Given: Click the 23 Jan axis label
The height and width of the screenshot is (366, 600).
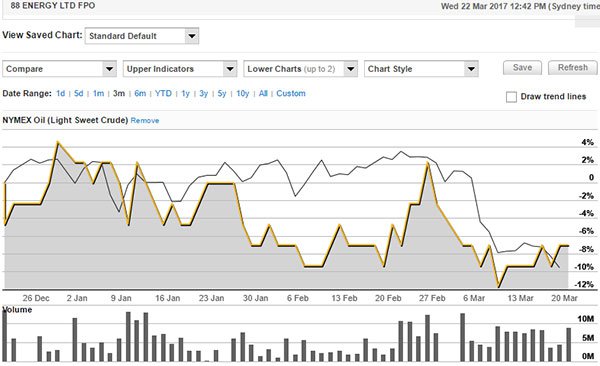Looking at the screenshot, I should (211, 298).
